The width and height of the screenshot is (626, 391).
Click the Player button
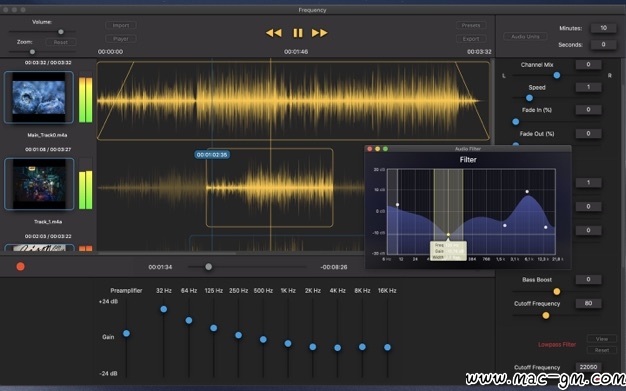click(x=121, y=39)
